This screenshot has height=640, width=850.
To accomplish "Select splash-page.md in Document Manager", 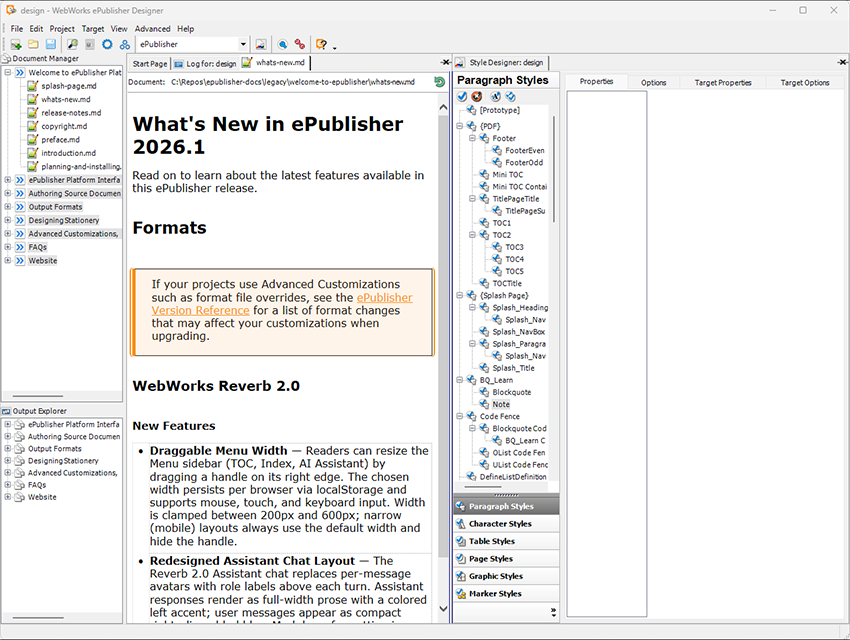I will [x=69, y=86].
